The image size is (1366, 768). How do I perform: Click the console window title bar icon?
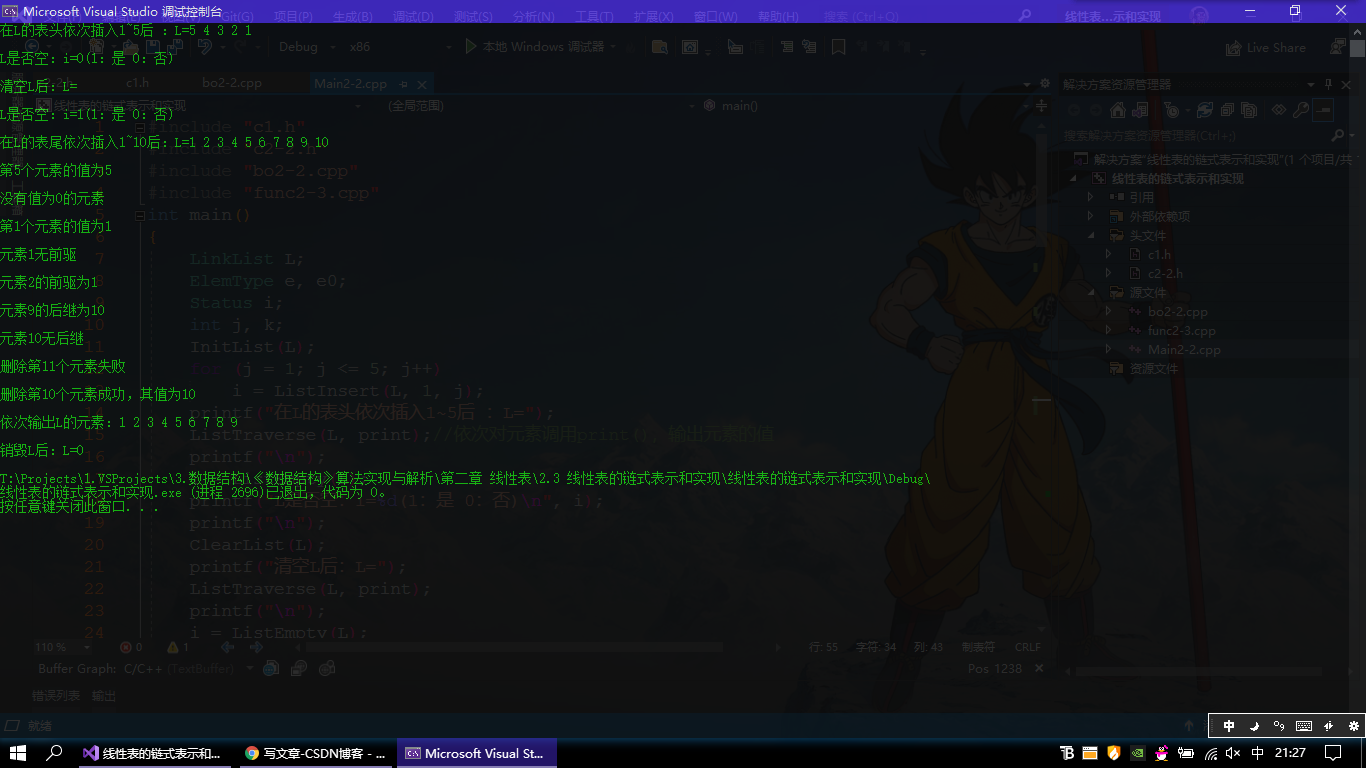(x=10, y=11)
